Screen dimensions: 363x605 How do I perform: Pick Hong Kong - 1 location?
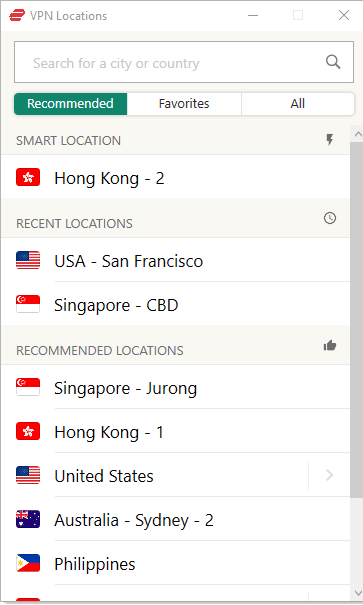176,431
